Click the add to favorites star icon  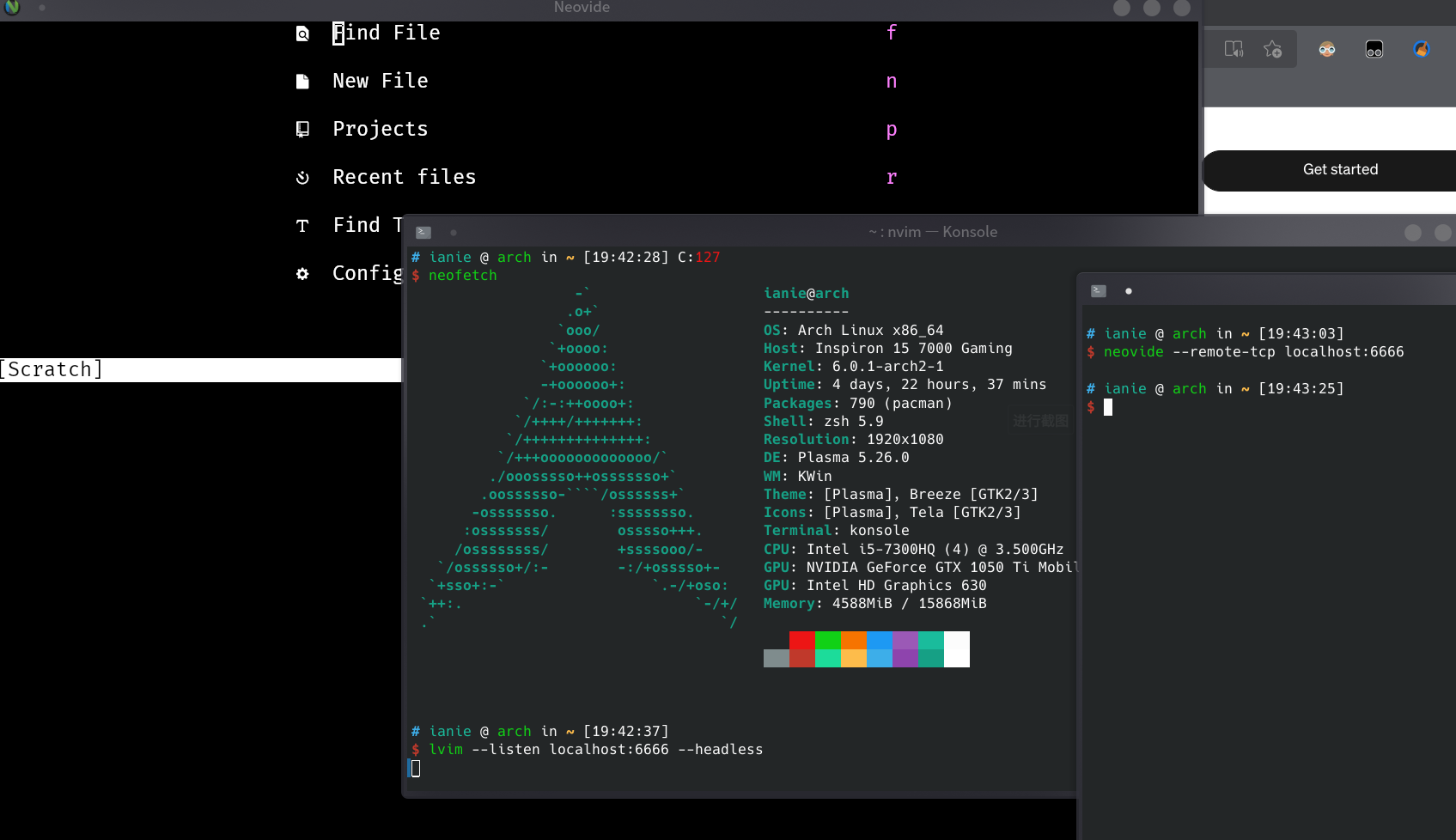coord(1272,49)
